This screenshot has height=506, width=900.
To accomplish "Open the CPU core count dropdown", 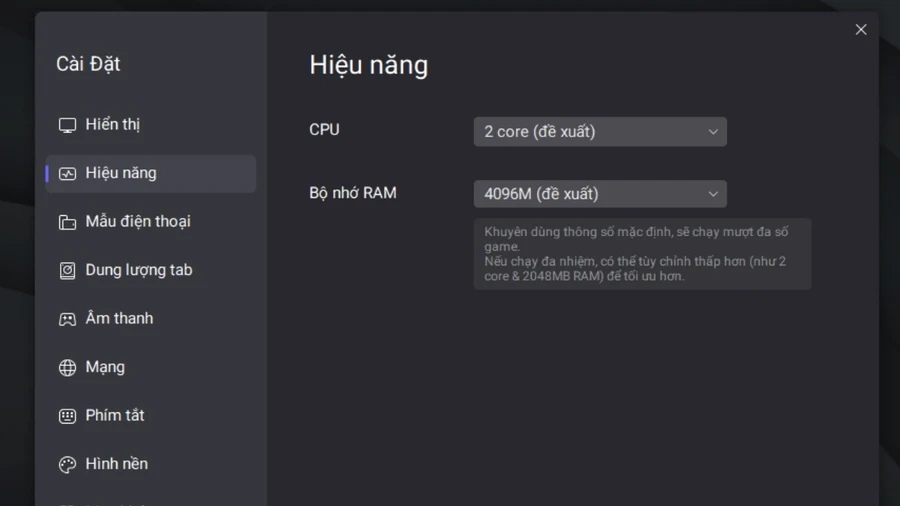I will pos(600,132).
